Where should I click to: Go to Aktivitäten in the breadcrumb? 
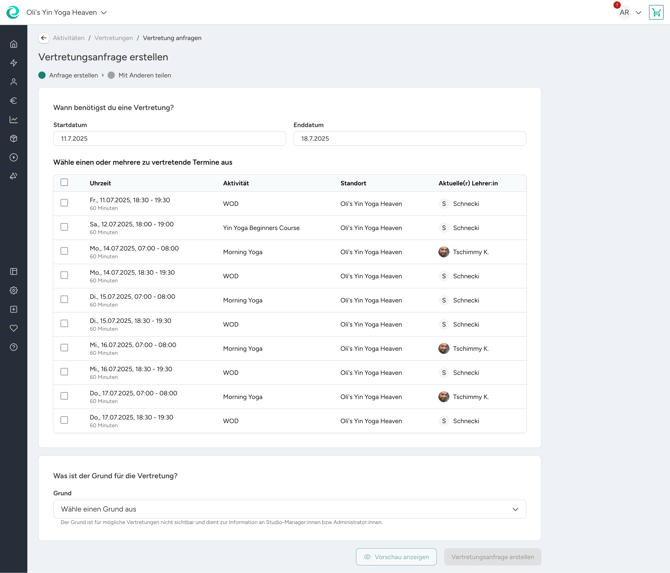point(69,38)
